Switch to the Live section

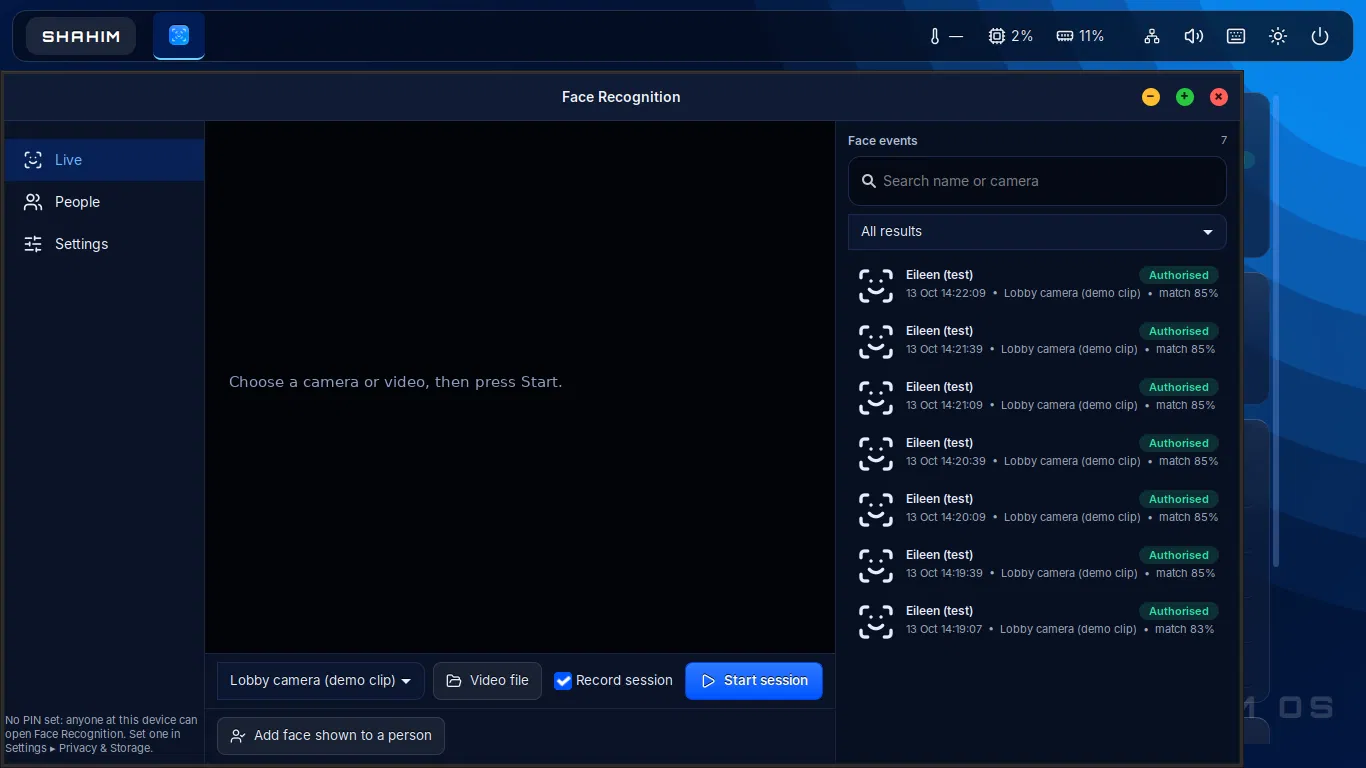click(104, 160)
